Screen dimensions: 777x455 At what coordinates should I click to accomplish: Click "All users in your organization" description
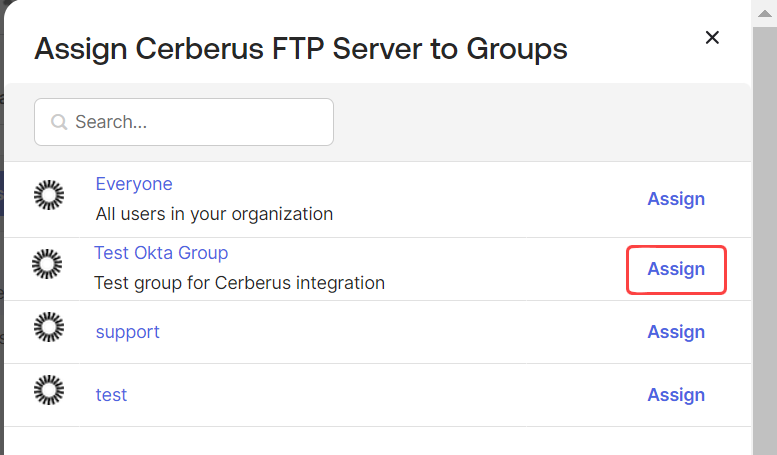(214, 214)
